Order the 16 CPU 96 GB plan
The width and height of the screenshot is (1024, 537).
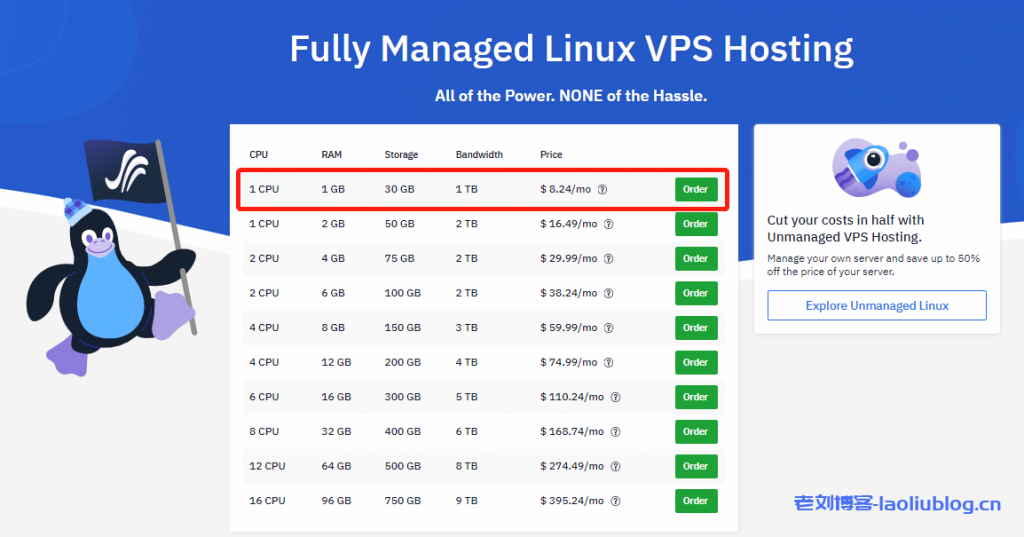[x=696, y=501]
